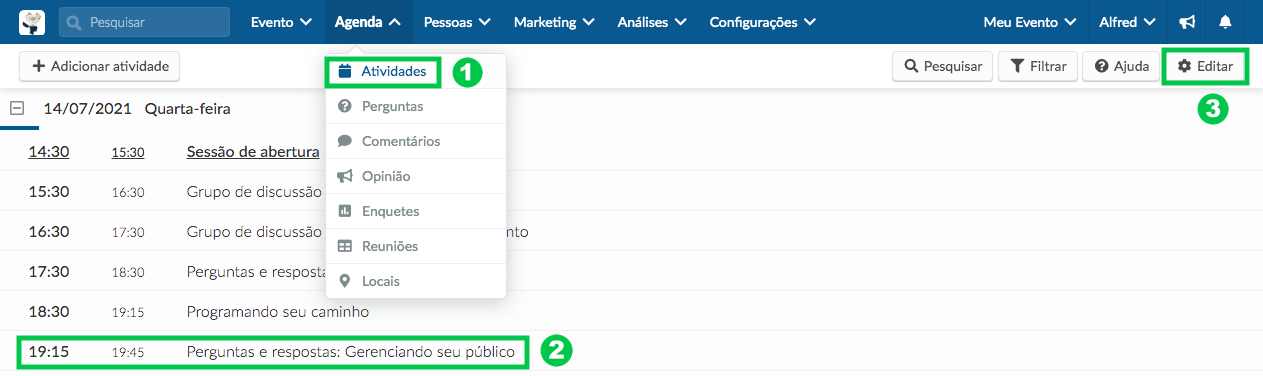Image resolution: width=1263 pixels, height=376 pixels.
Task: Click the Editar button
Action: tap(1205, 66)
